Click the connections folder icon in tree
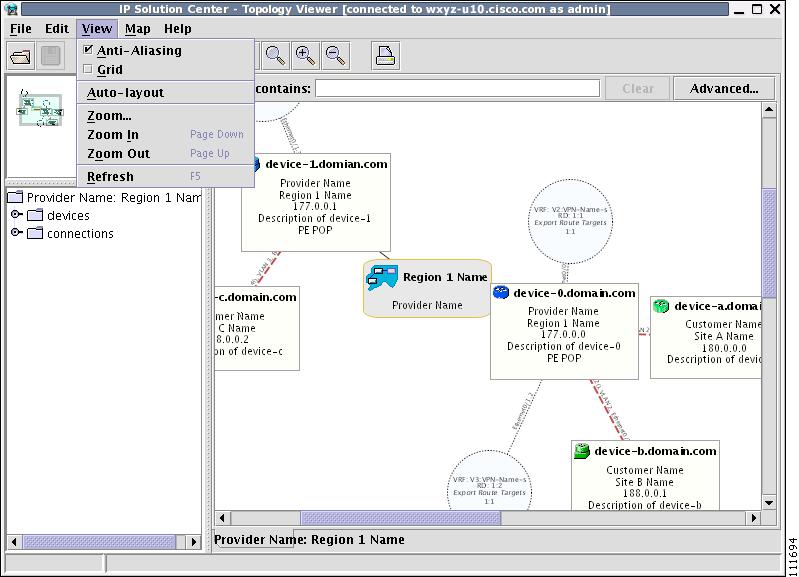799x577 pixels. click(35, 233)
